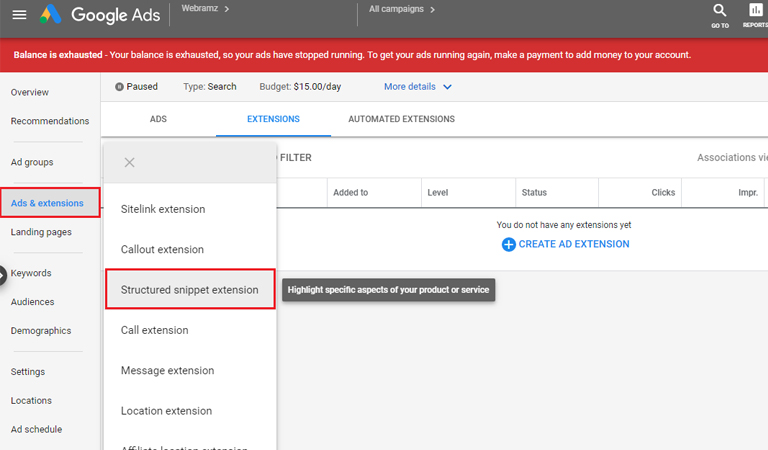Screen dimensions: 768x450
Task: Open the Reports icon
Action: 756,15
